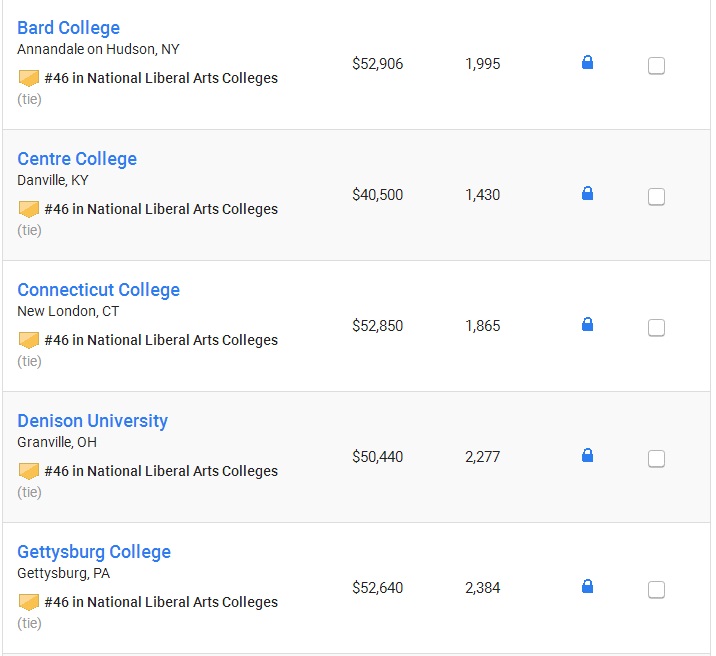Click the lock icon in Denison University row
The height and width of the screenshot is (656, 716).
pos(587,455)
